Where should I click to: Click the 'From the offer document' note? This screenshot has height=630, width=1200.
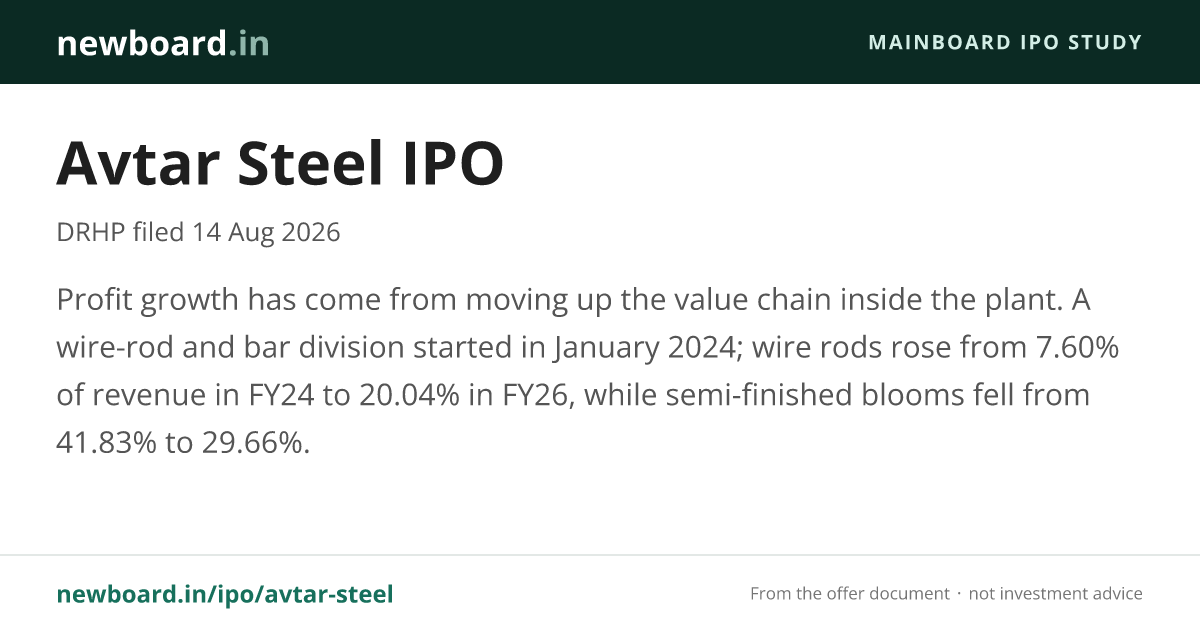tap(850, 594)
